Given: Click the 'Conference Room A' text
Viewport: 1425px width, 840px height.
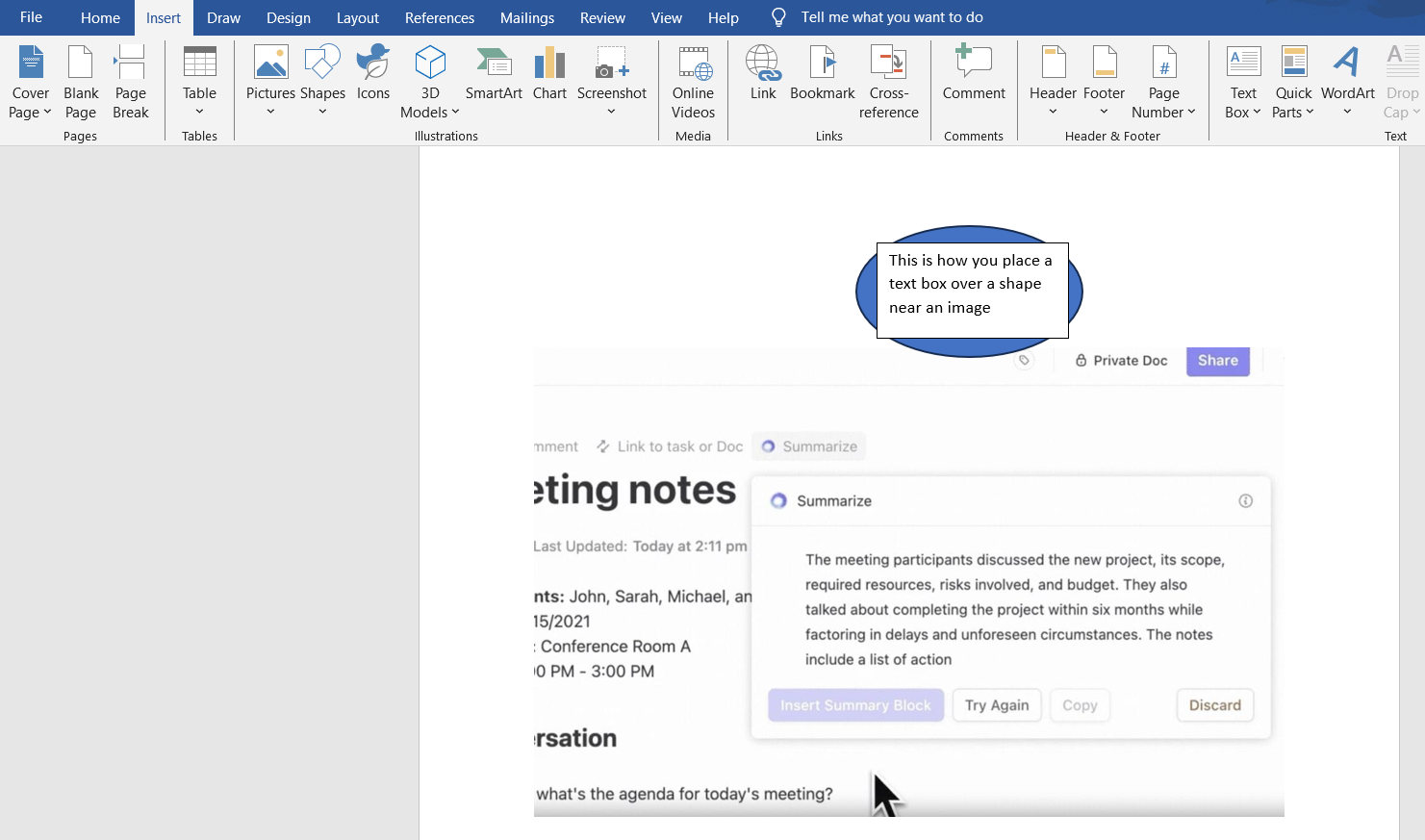Looking at the screenshot, I should tap(615, 647).
